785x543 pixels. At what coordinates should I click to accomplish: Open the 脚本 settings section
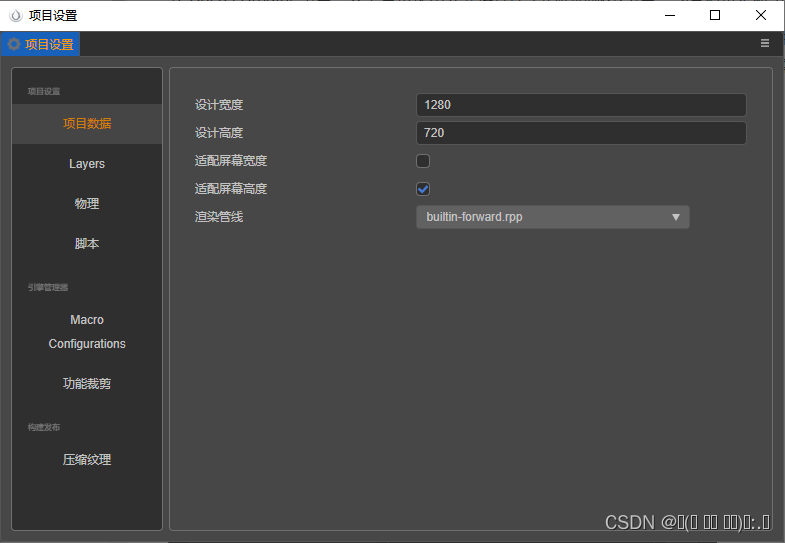[87, 244]
